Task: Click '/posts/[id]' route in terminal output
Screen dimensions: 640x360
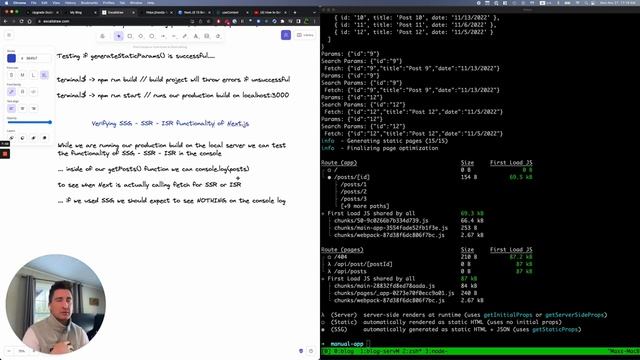Action: 351,177
